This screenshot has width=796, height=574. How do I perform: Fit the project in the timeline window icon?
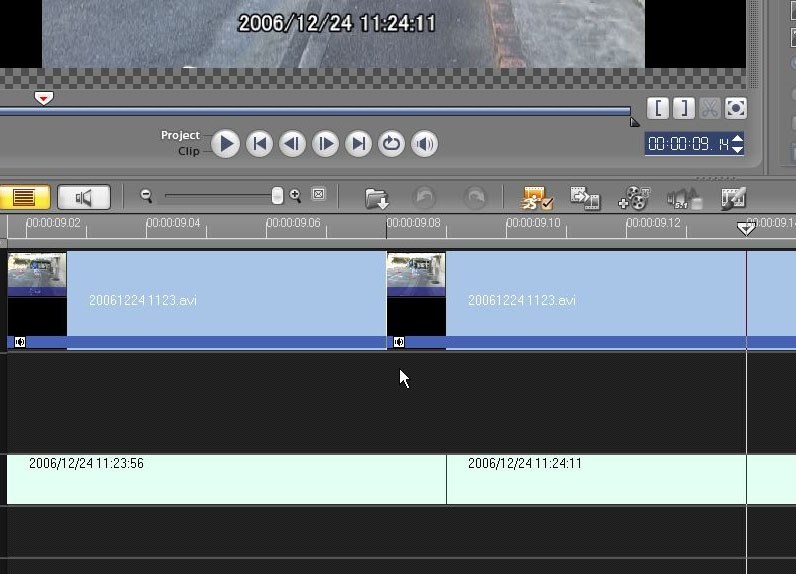(x=318, y=194)
